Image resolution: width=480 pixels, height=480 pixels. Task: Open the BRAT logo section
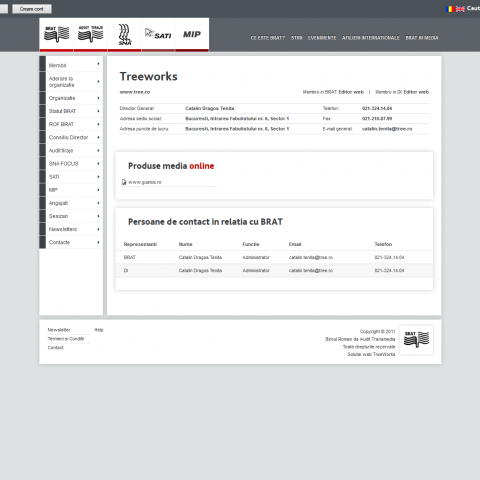[x=57, y=34]
